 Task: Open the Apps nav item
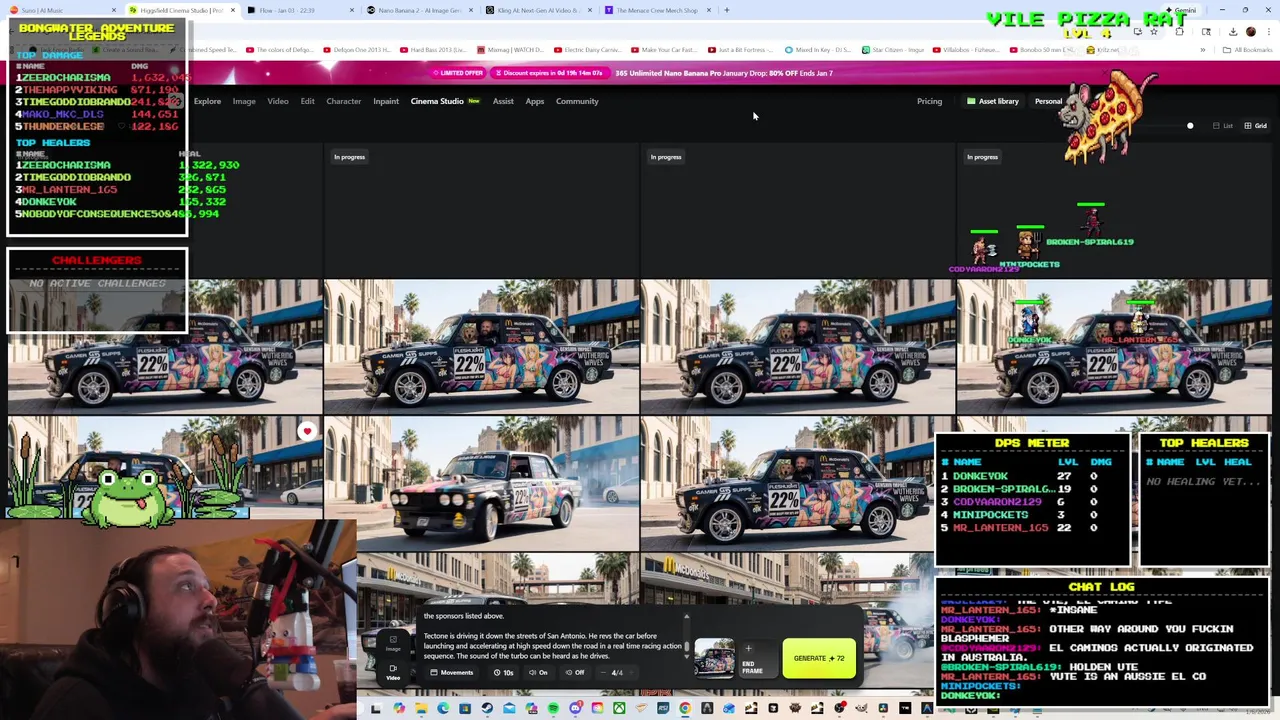pyautogui.click(x=535, y=101)
